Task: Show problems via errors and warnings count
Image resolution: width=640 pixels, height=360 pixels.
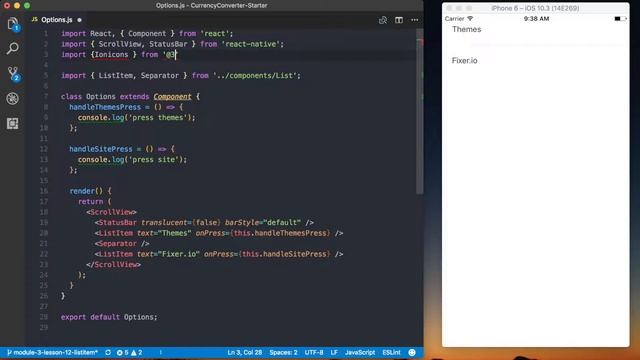Action: point(129,352)
